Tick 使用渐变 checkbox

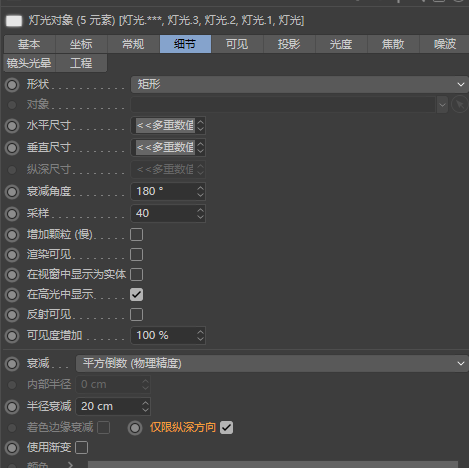click(82, 448)
